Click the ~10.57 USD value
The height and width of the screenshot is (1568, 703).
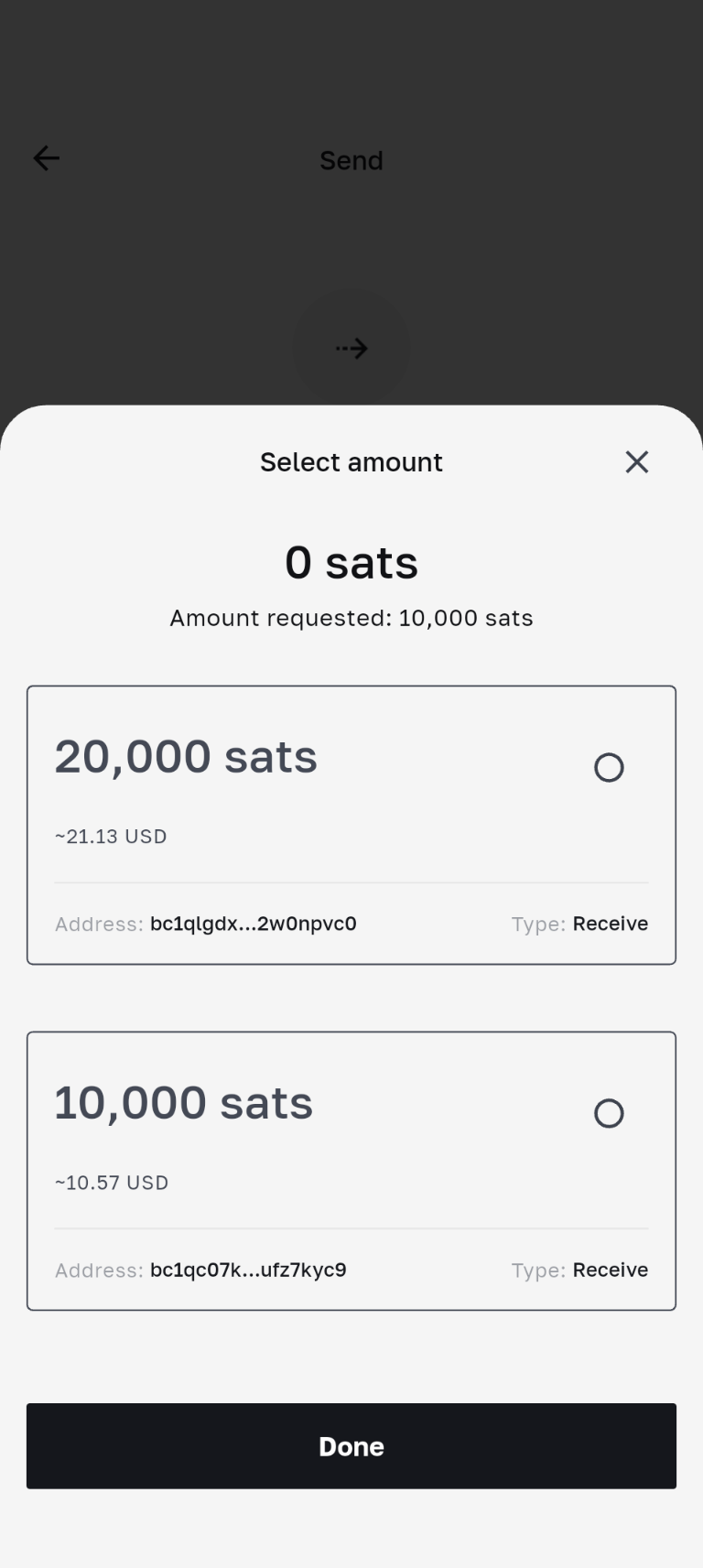(x=112, y=1183)
